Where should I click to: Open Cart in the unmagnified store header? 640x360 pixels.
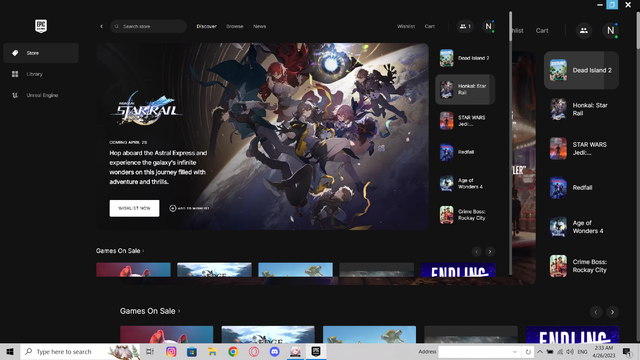coord(430,27)
